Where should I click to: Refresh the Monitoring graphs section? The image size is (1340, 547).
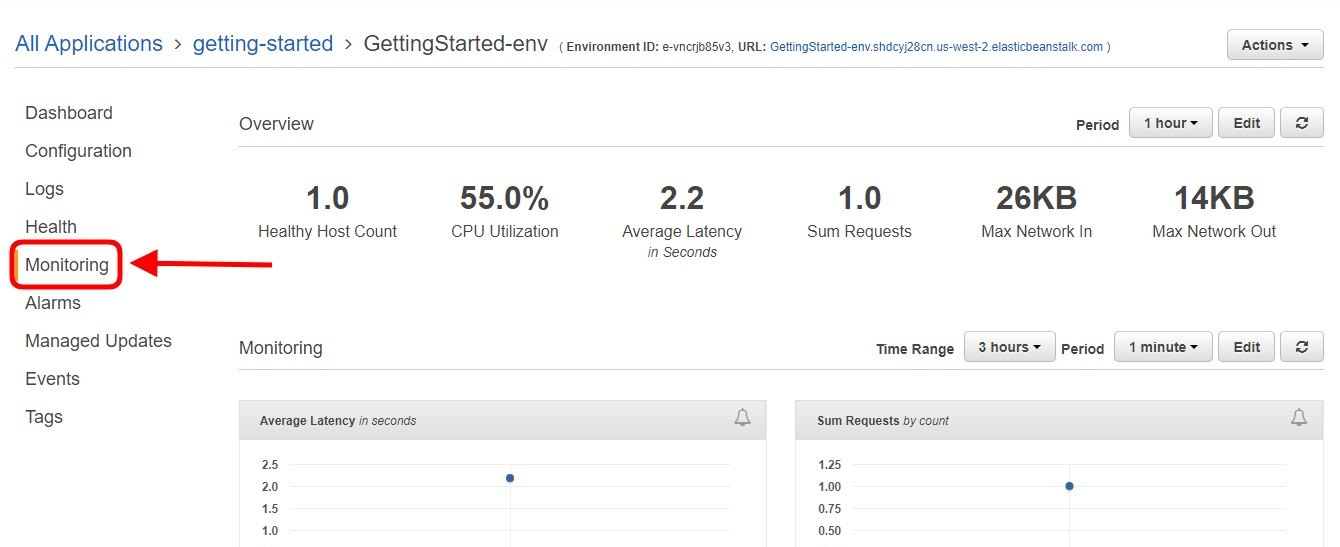1302,347
